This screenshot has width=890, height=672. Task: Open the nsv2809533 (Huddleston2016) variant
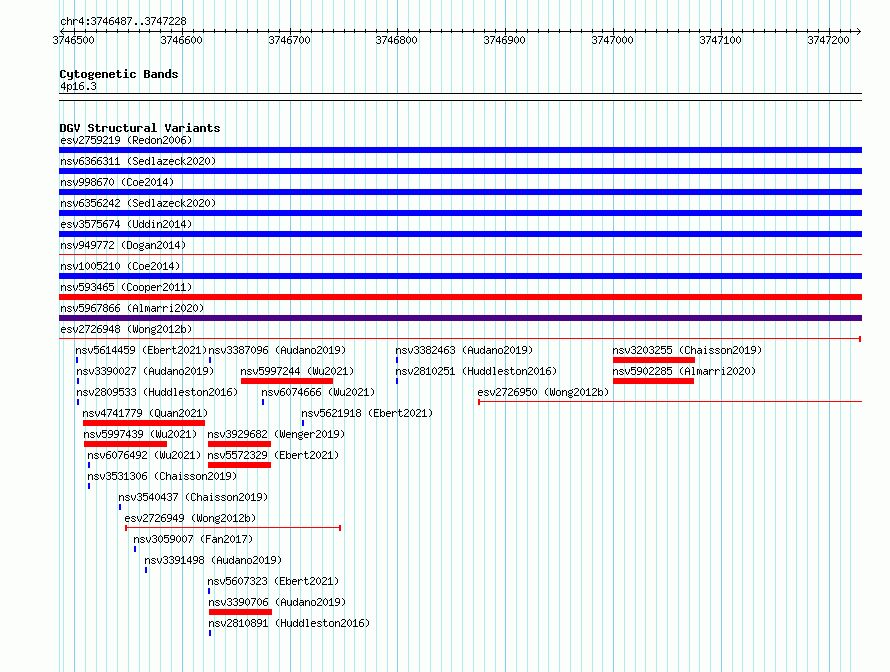coord(157,392)
